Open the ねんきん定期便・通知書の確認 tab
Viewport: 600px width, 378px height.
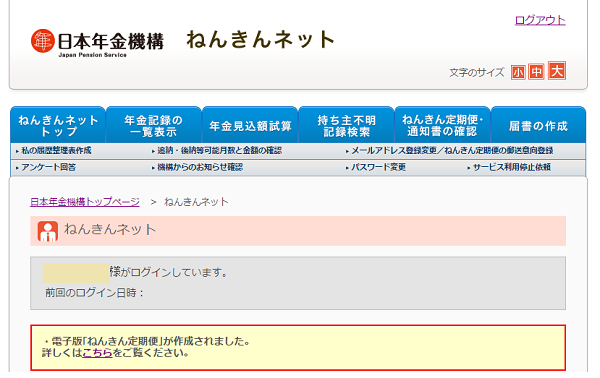pyautogui.click(x=442, y=125)
